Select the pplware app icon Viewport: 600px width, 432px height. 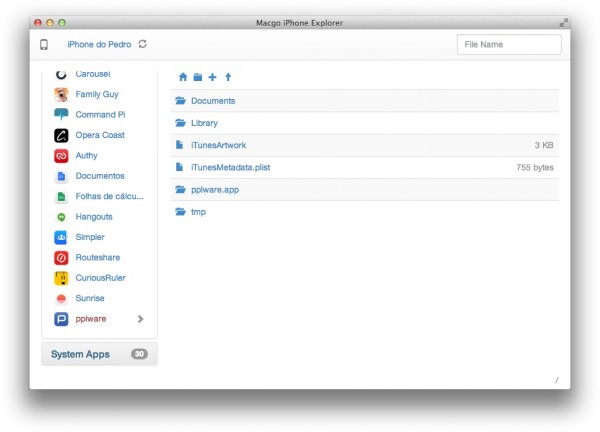[61, 319]
